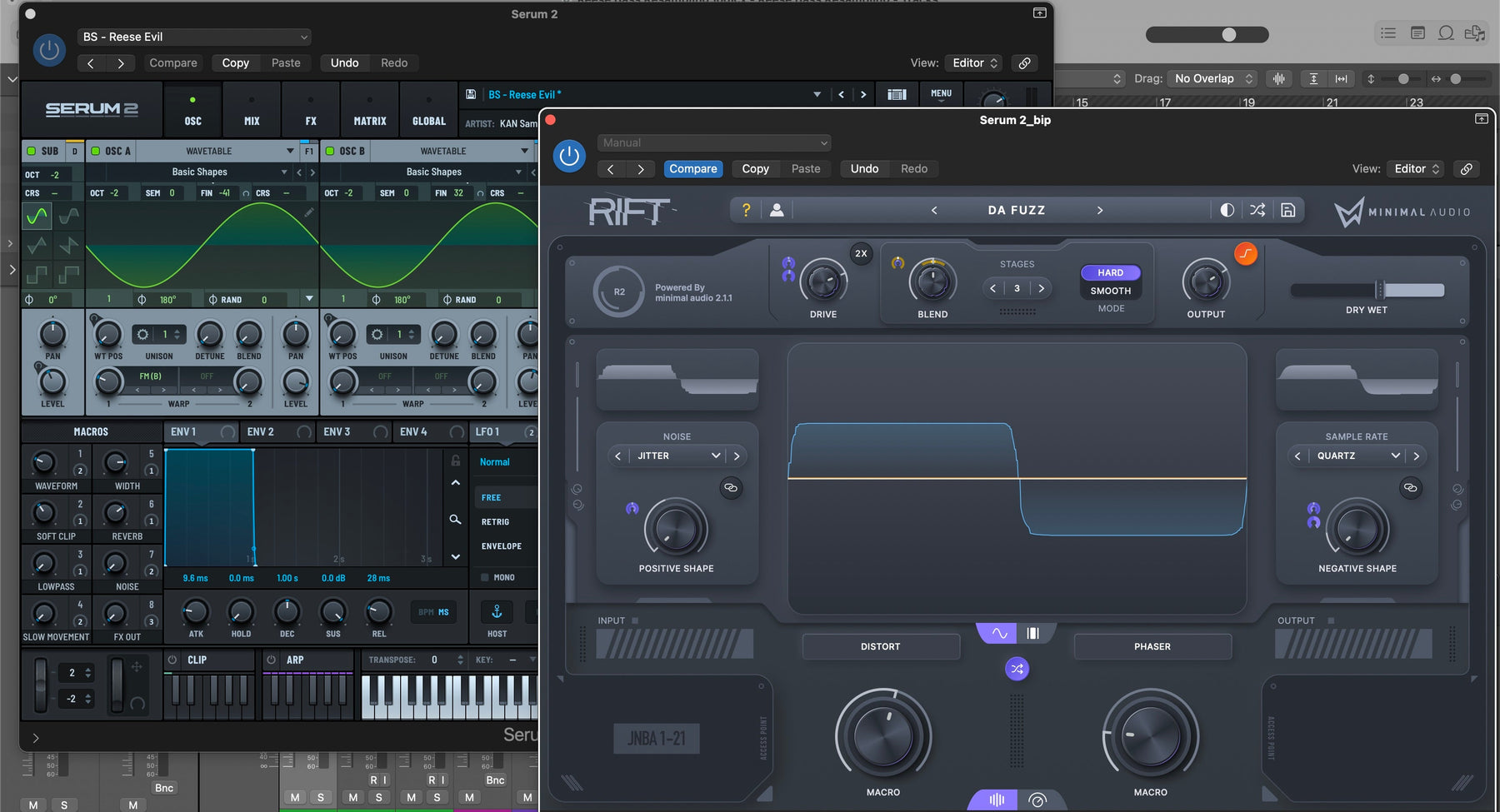Viewport: 1500px width, 812px height.
Task: Click the save preset floppy icon in Rift
Action: click(1287, 210)
